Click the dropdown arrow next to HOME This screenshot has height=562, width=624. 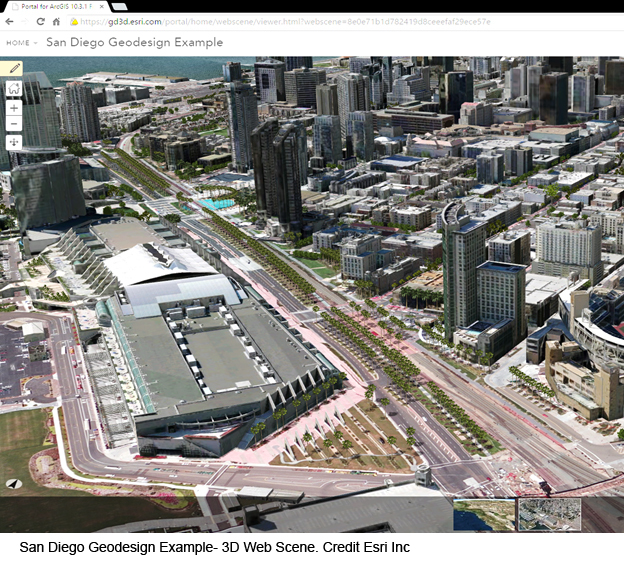(x=36, y=43)
